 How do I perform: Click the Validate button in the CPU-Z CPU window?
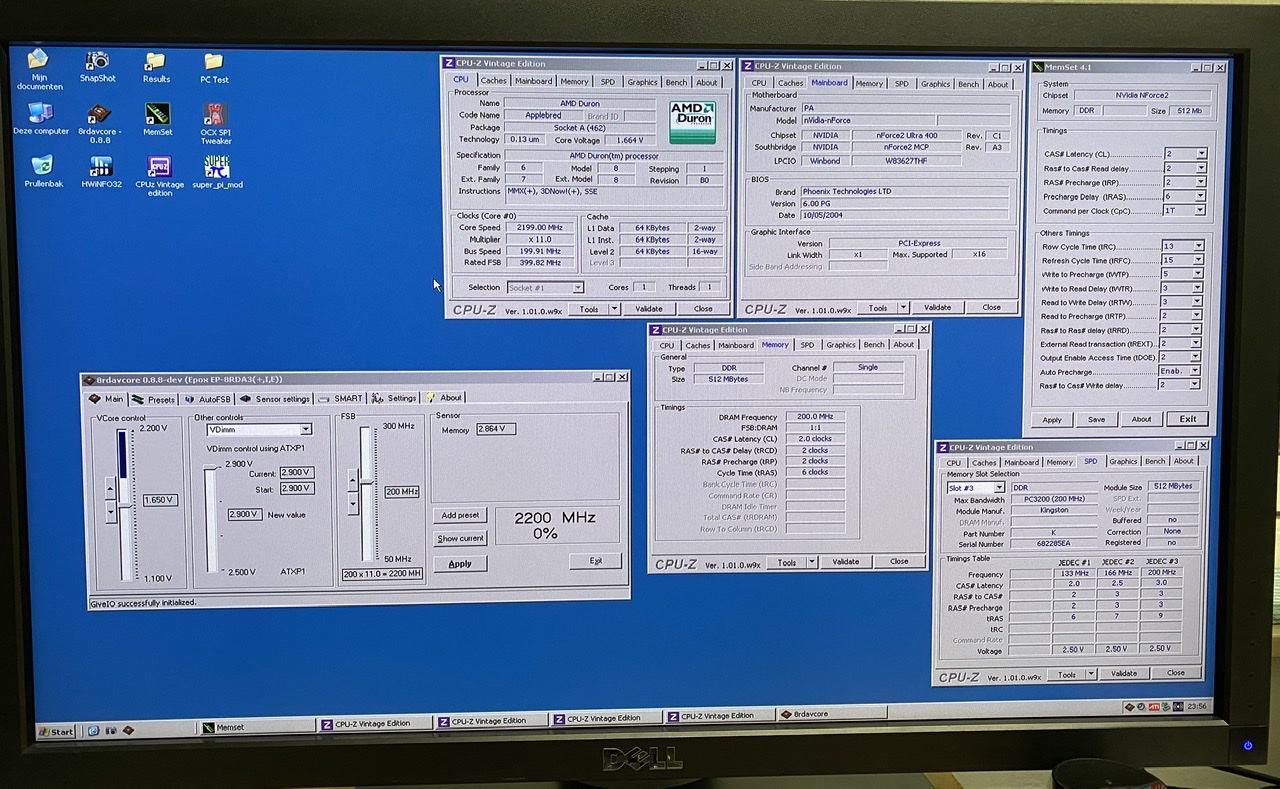pyautogui.click(x=648, y=309)
